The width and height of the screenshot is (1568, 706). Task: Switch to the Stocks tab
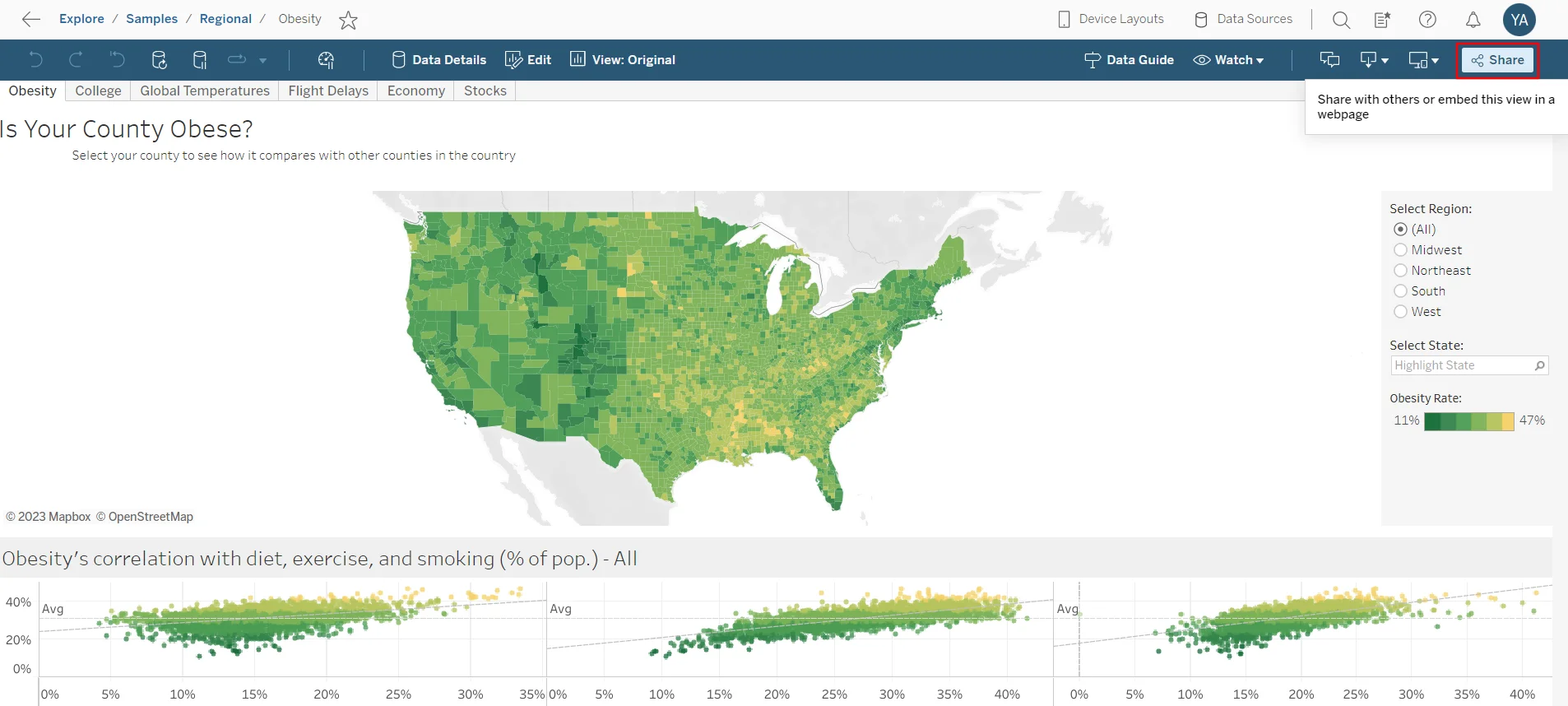(485, 91)
